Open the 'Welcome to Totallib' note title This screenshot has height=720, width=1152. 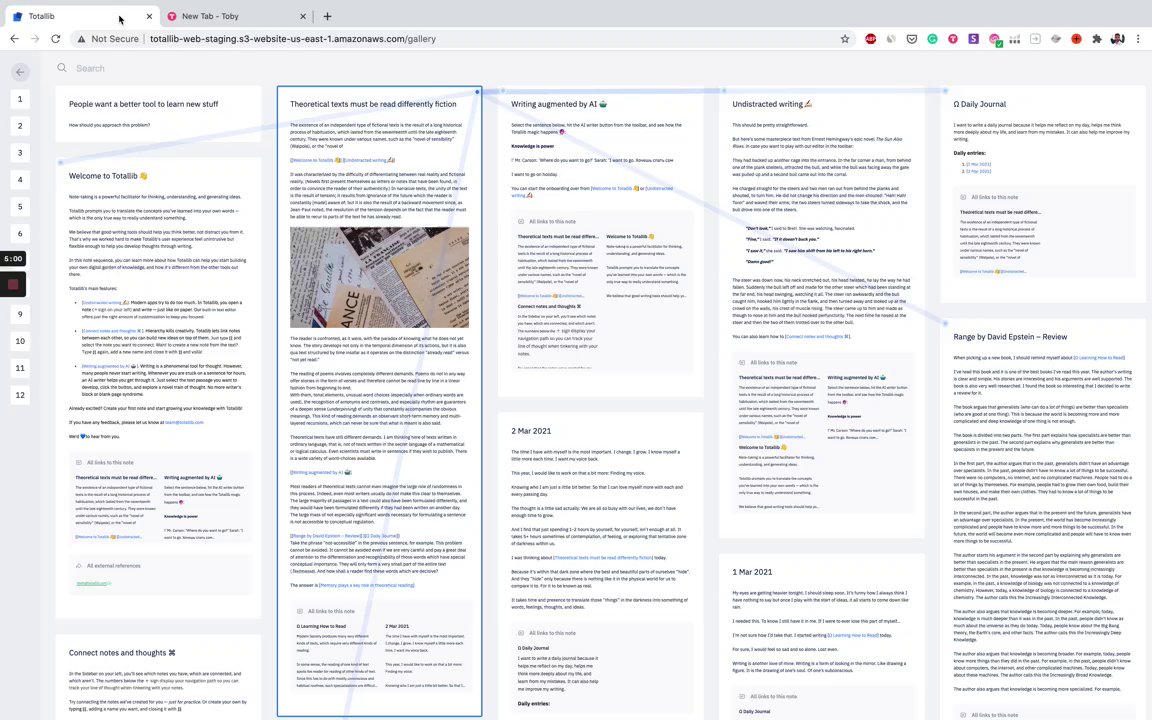pyautogui.click(x=108, y=176)
